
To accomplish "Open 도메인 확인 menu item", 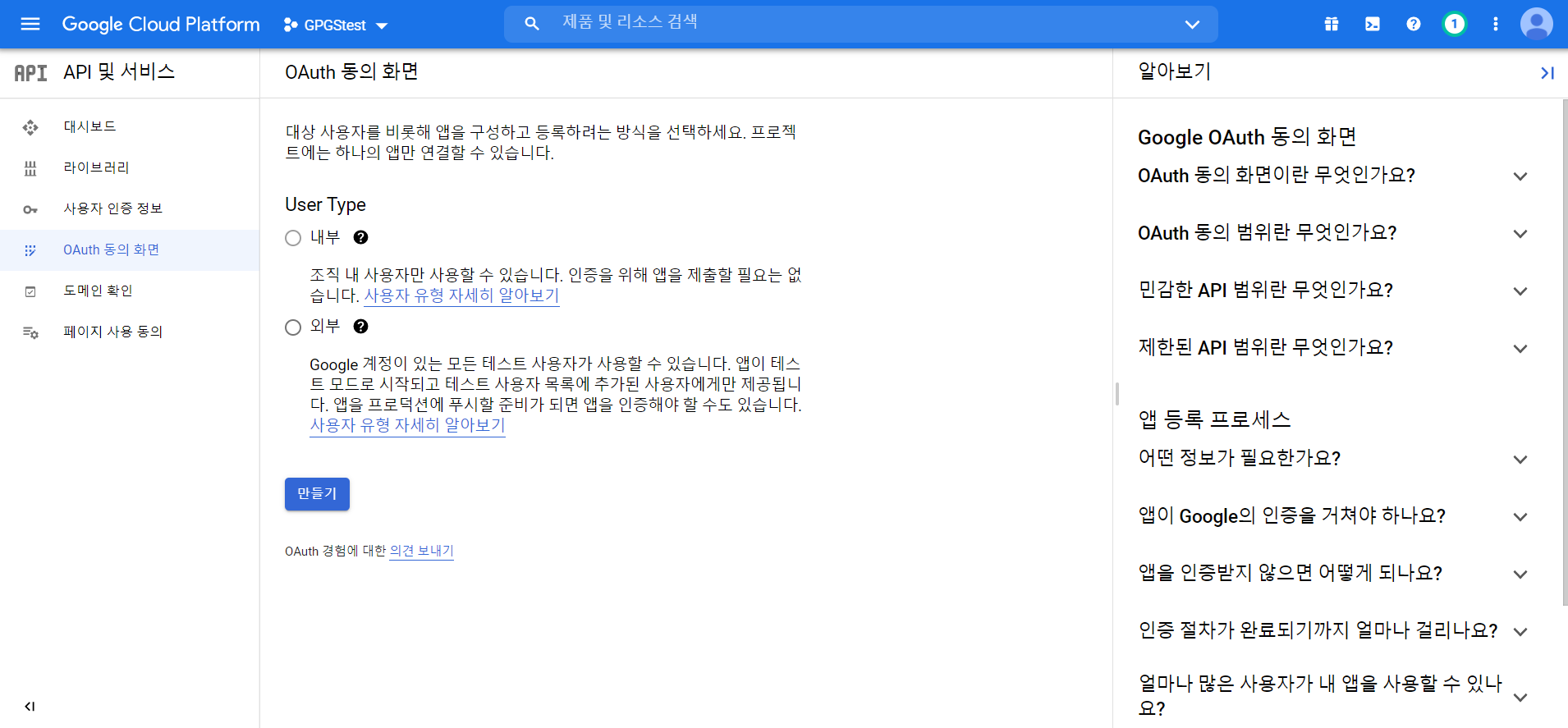I will (130, 291).
